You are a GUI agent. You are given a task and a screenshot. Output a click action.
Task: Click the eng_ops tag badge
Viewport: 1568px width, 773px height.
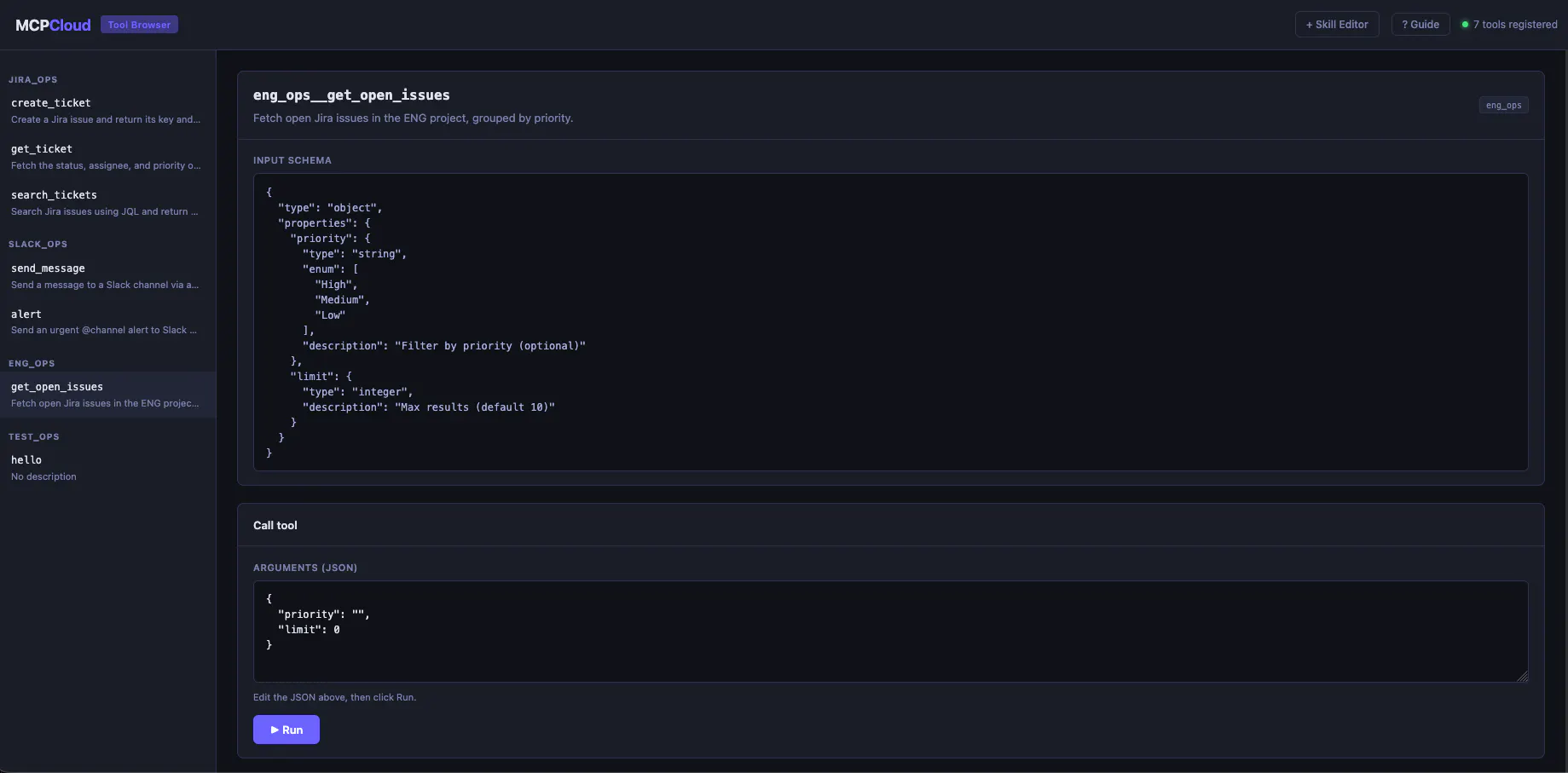[x=1503, y=106]
